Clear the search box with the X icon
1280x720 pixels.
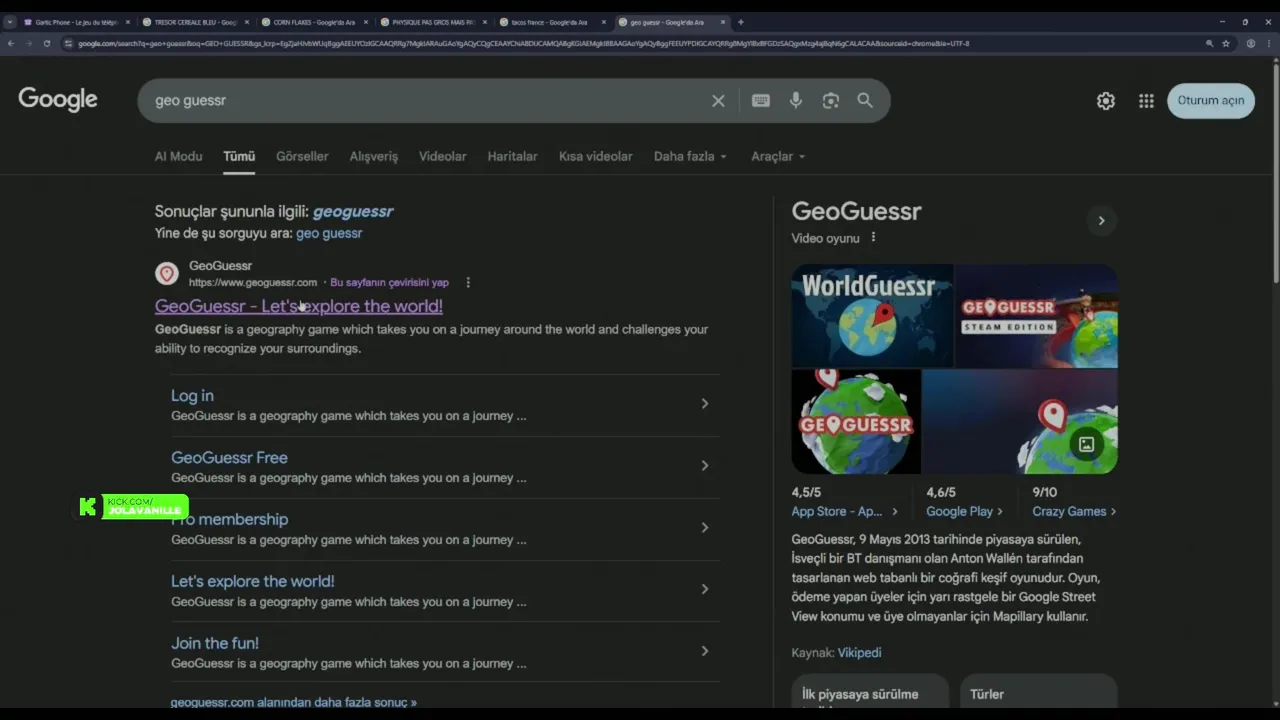[718, 101]
